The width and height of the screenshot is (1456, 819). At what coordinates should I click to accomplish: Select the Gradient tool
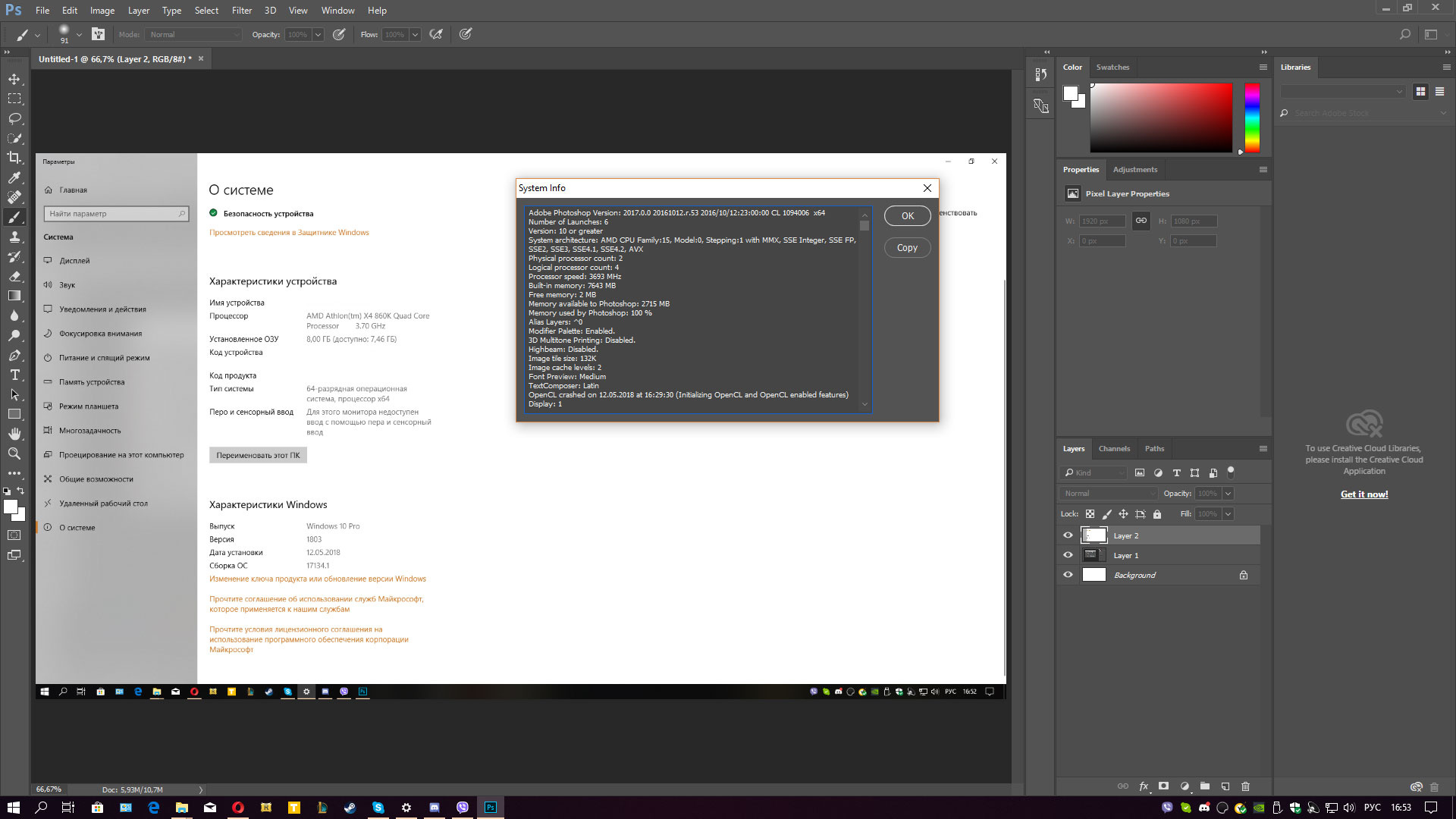(14, 296)
